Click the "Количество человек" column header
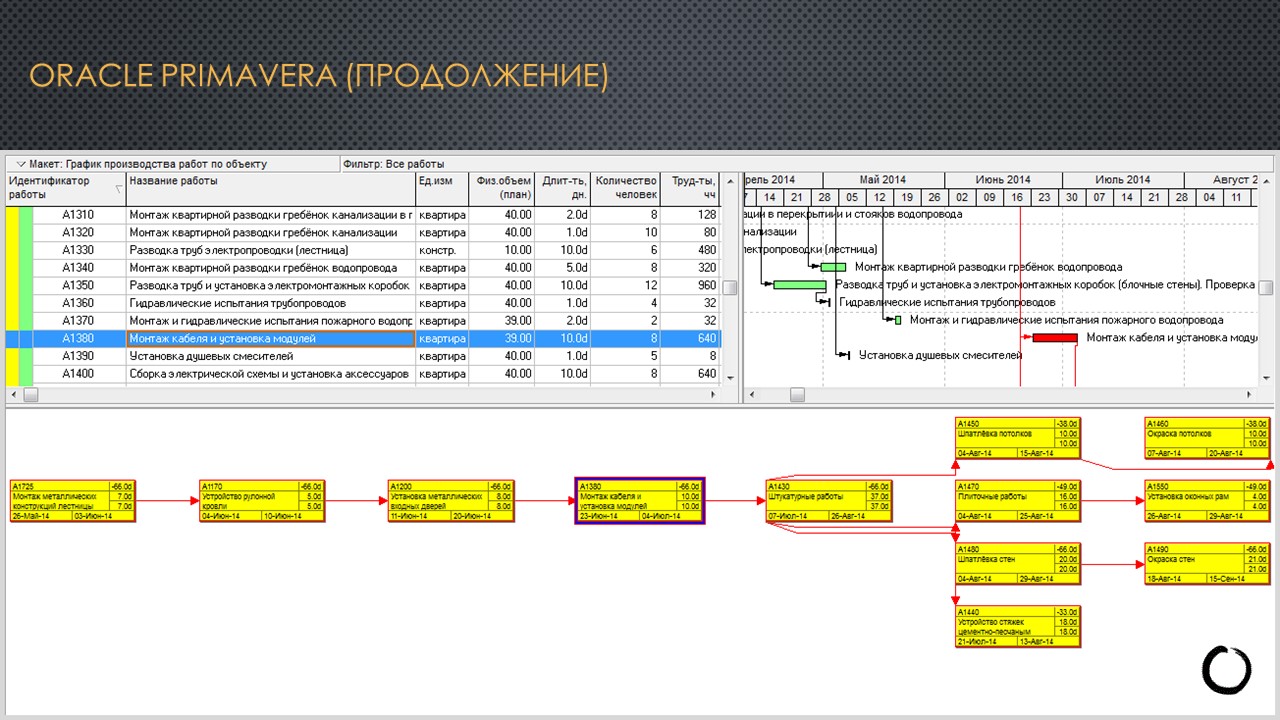This screenshot has width=1280, height=720. click(625, 188)
